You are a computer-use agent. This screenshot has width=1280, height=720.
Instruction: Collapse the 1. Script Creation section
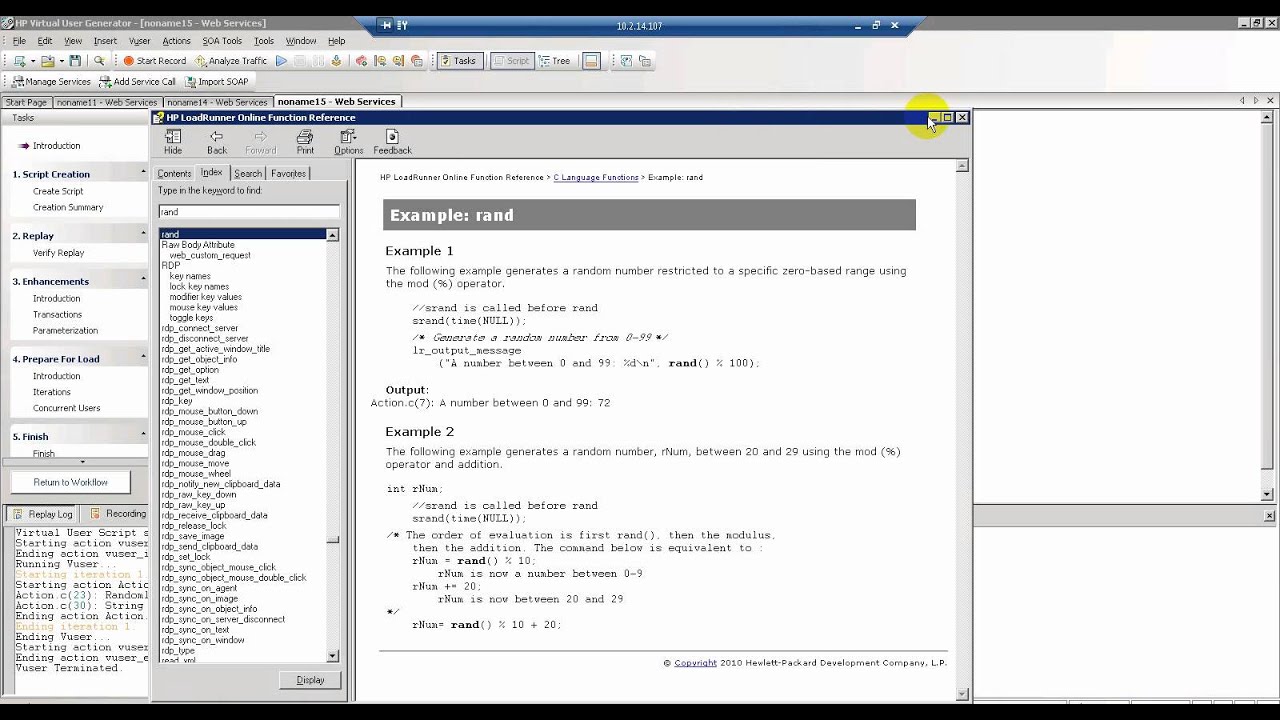pos(143,173)
